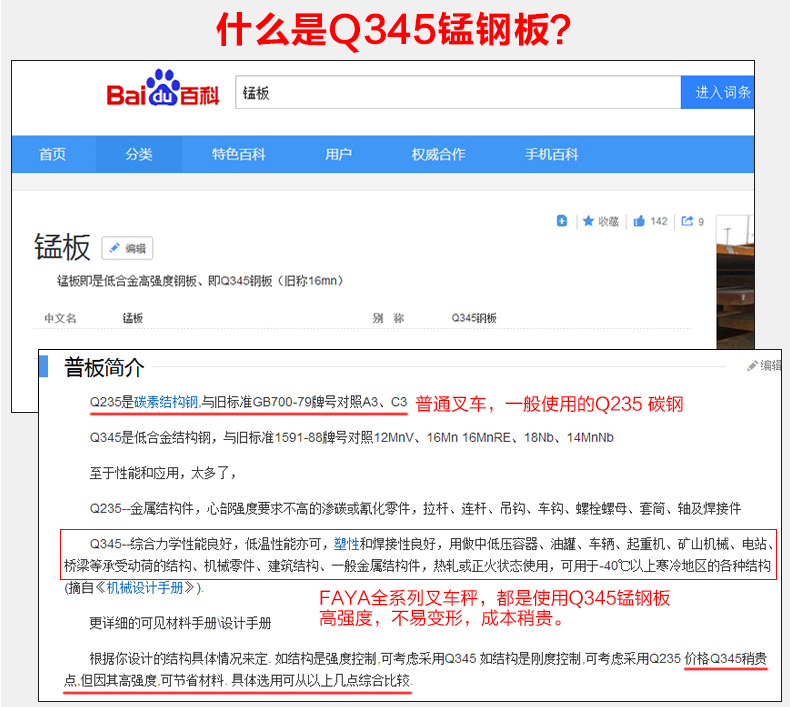The height and width of the screenshot is (707, 790).
Task: Click the steel plate thumbnail image
Action: 735,282
